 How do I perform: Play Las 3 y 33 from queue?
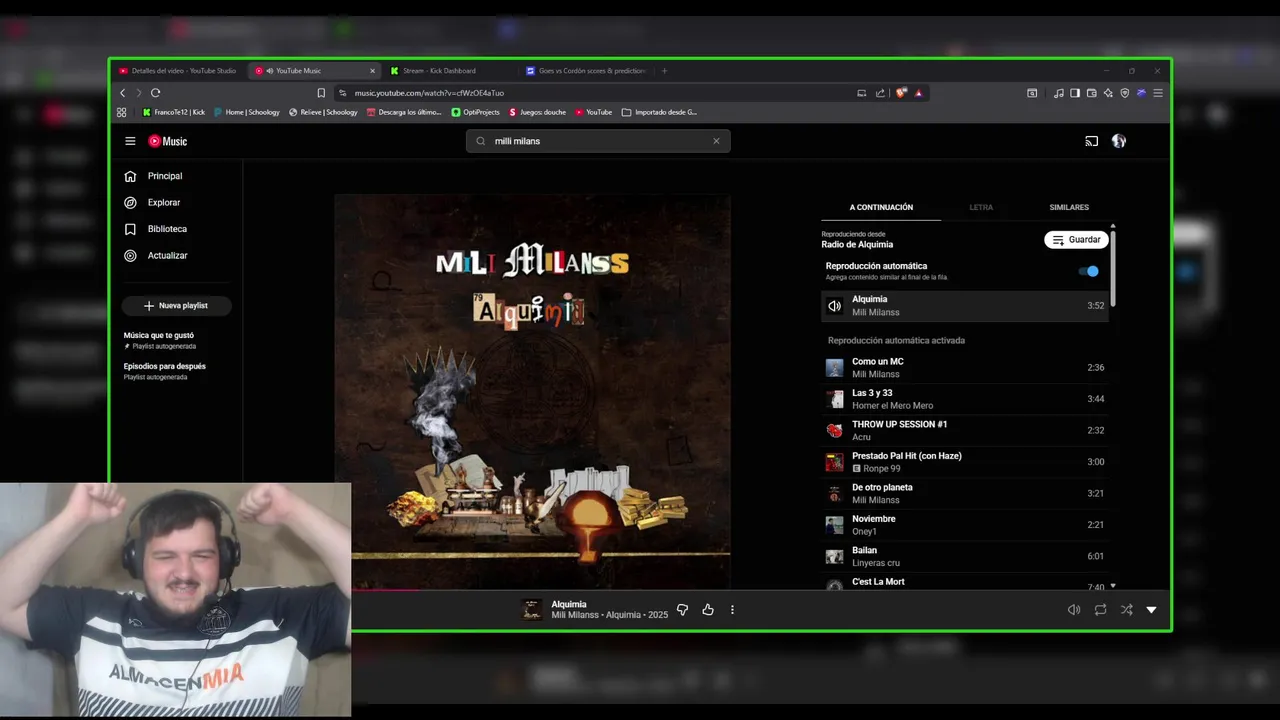965,399
